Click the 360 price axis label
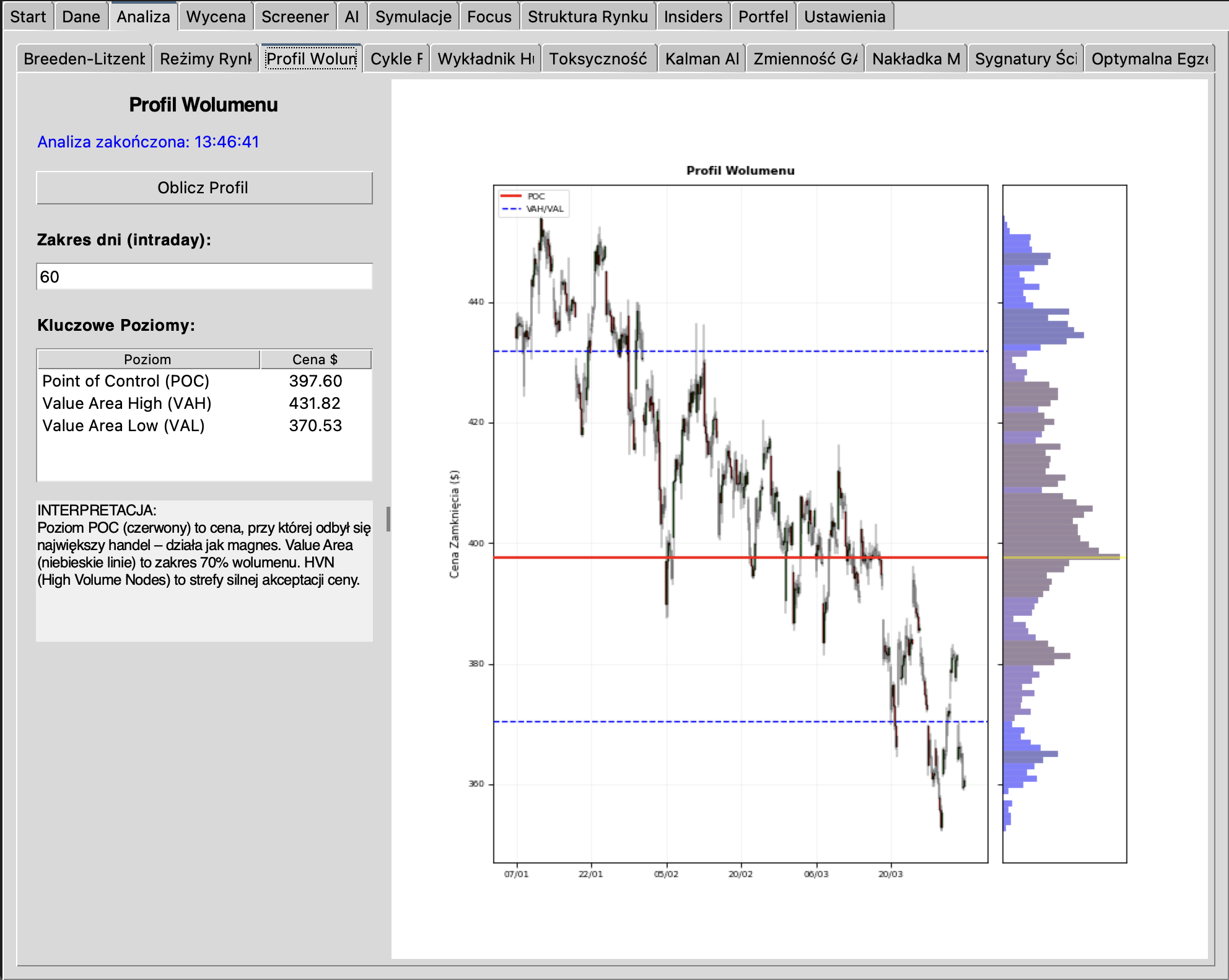This screenshot has width=1229, height=980. pos(476,784)
